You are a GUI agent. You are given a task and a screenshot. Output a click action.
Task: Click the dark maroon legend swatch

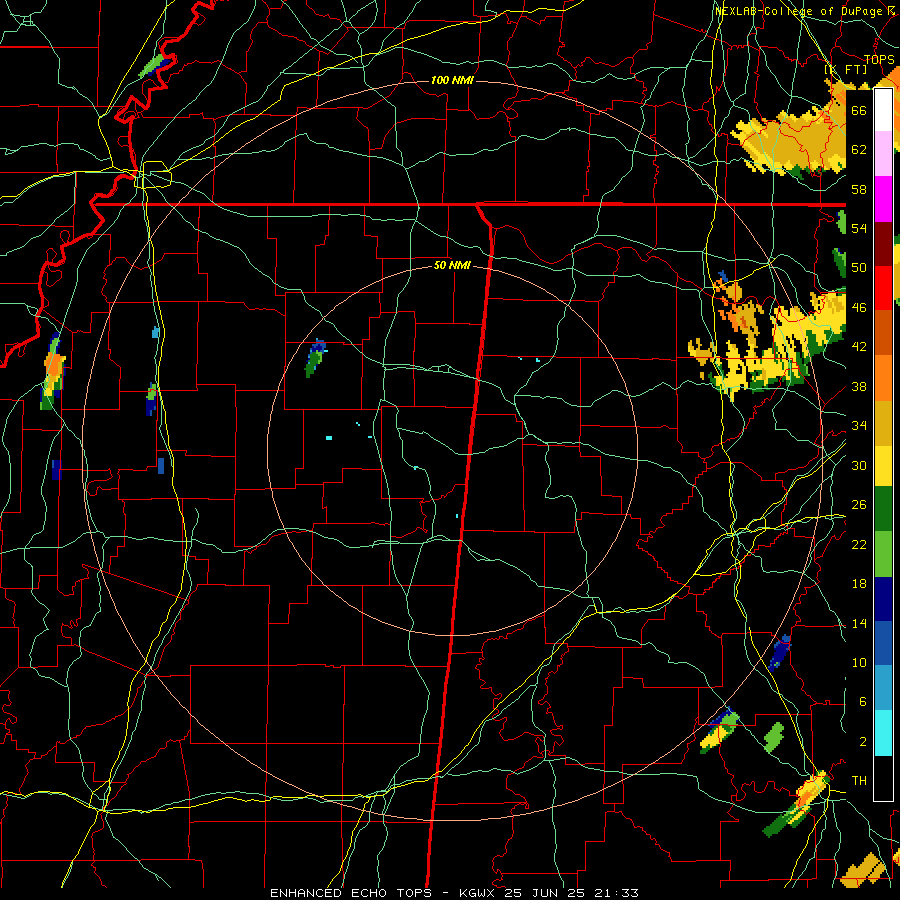pyautogui.click(x=883, y=244)
